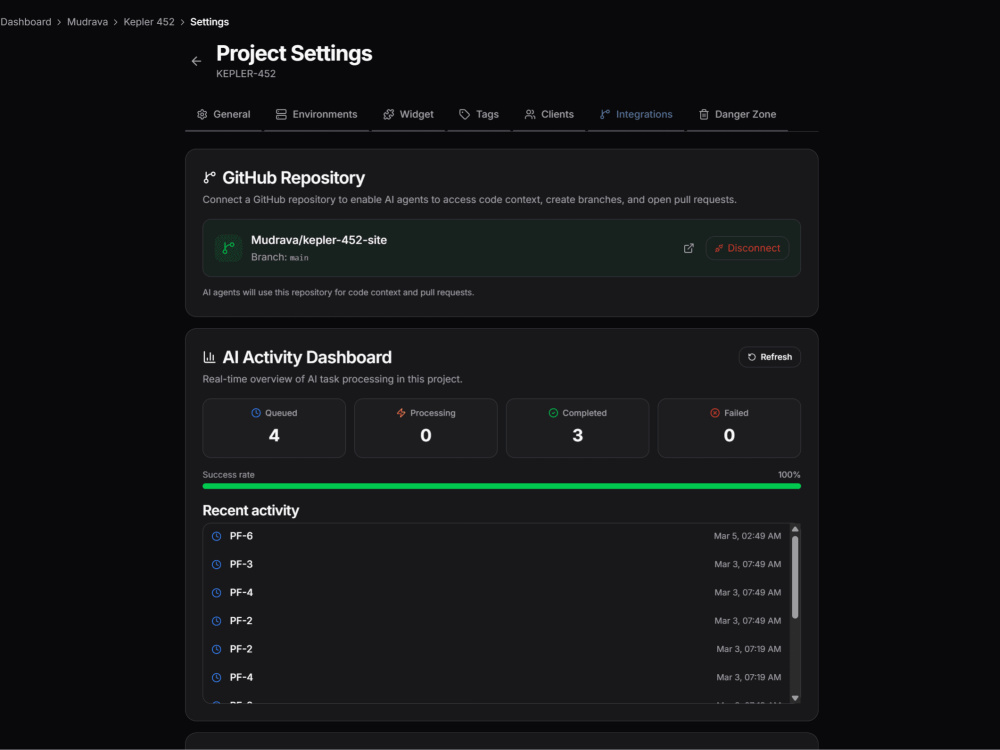
Task: Open external link icon for Mudrava/kepler-452-site
Action: 689,248
